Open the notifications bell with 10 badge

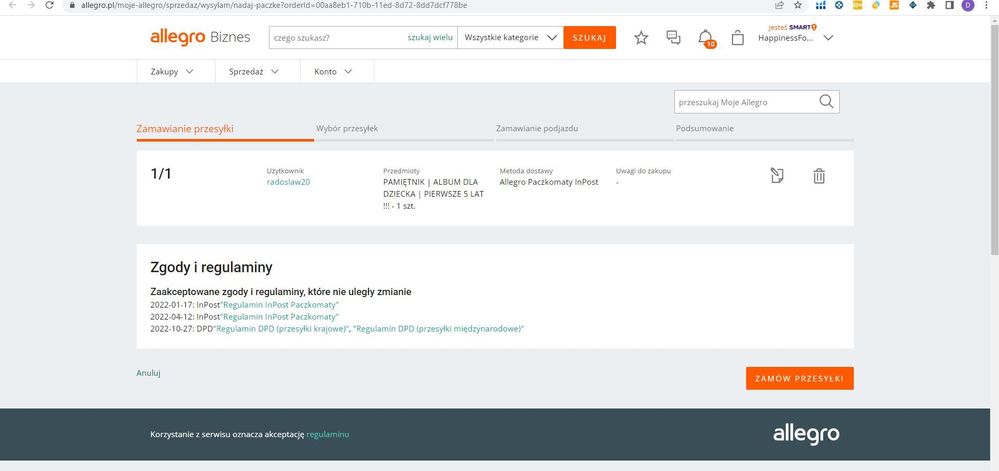click(706, 38)
